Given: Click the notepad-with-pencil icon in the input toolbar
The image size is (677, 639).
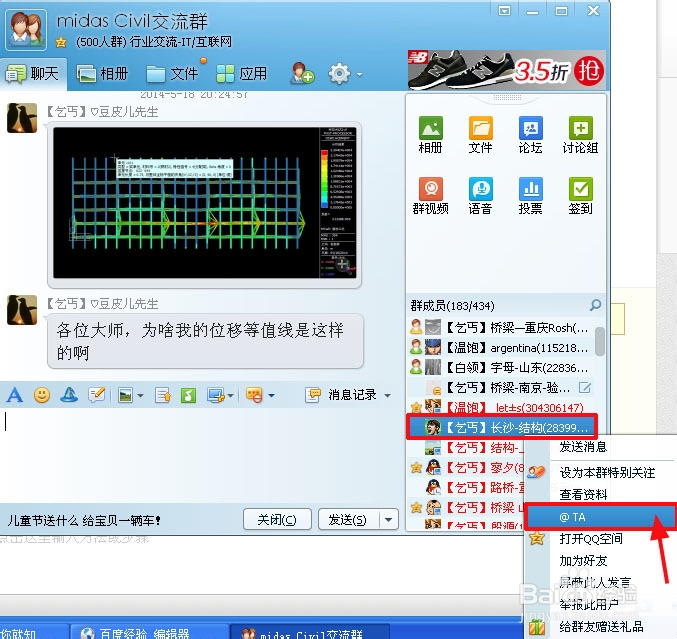Looking at the screenshot, I should click(x=96, y=395).
